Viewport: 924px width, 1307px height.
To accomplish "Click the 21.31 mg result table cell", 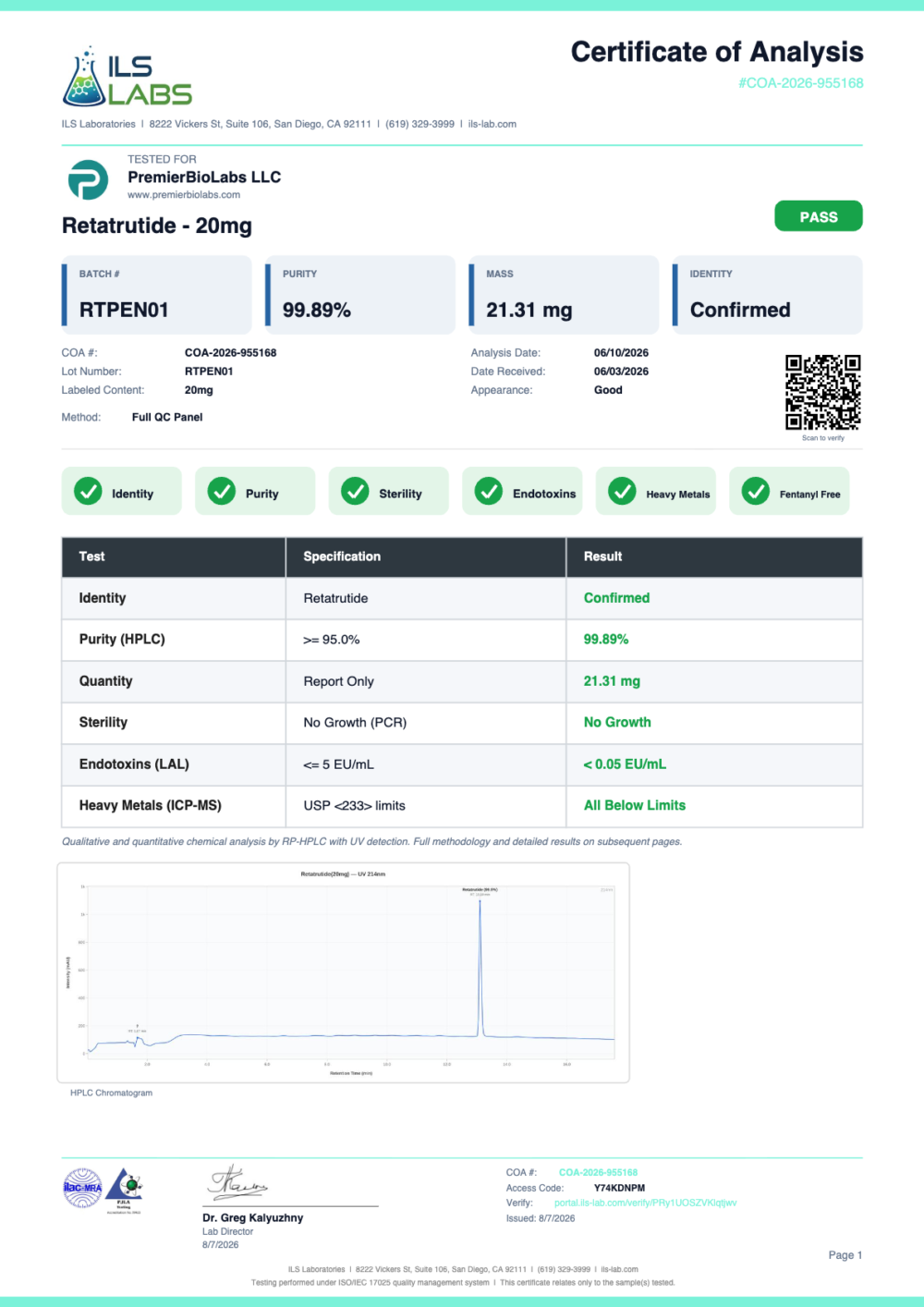I will [x=714, y=681].
